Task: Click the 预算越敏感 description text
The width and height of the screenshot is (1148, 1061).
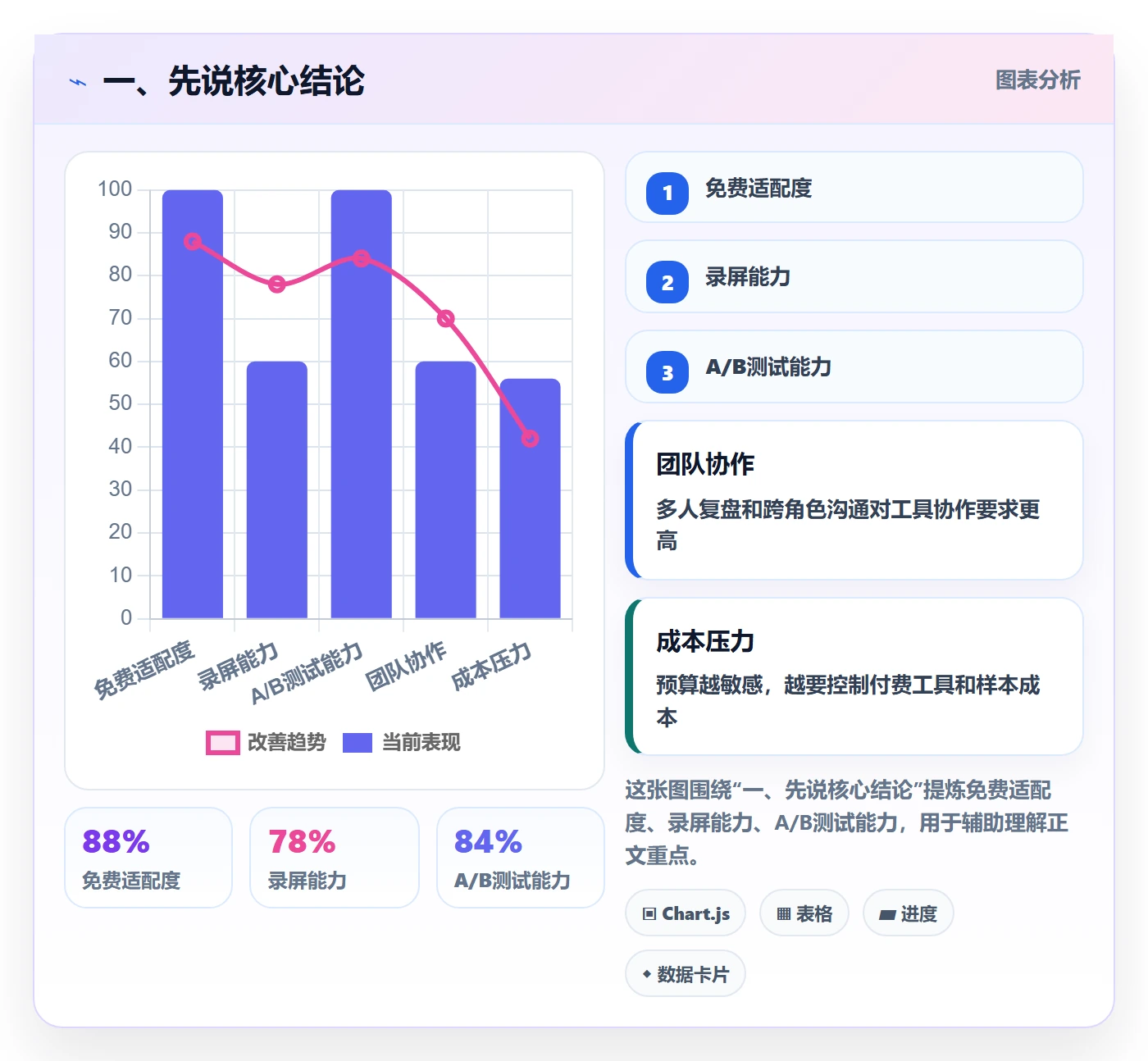Action: click(x=848, y=700)
